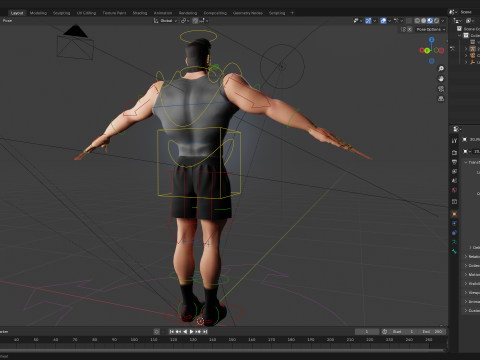Click the negative Z axis gizmo ball
Image resolution: width=480 pixels, height=360 pixels.
432,61
